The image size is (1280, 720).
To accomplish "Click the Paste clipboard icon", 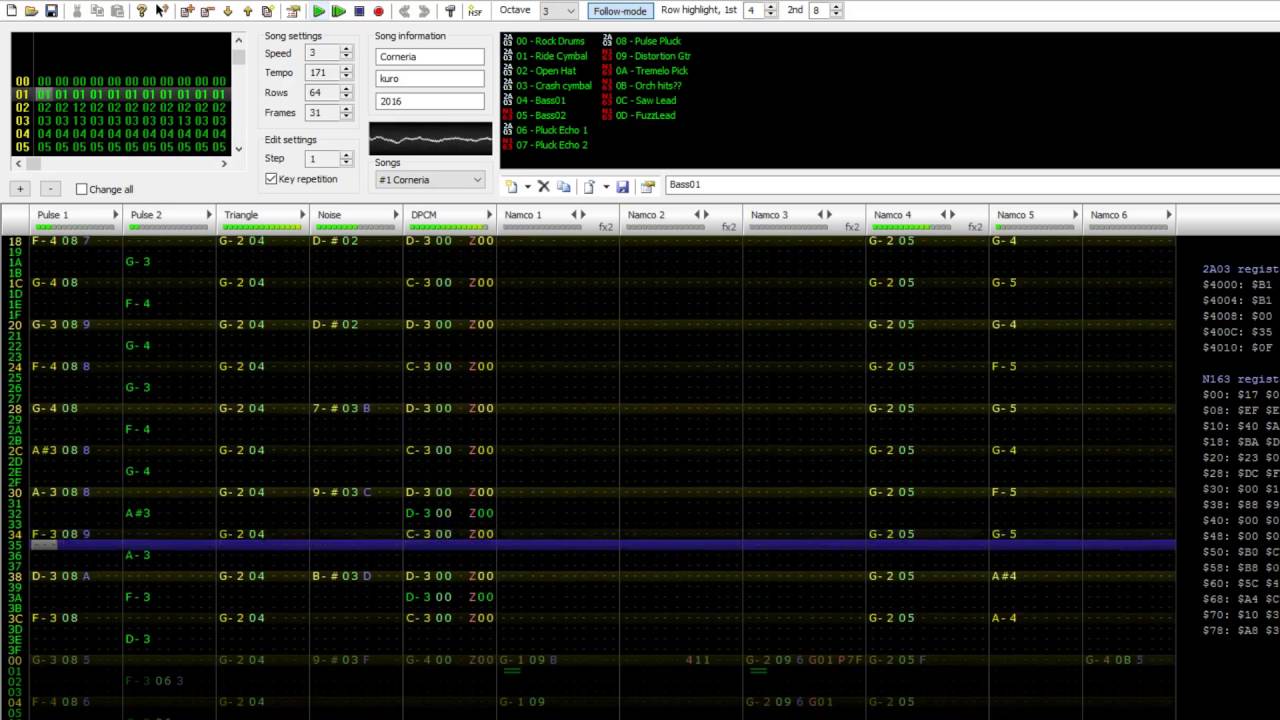I will coord(117,11).
